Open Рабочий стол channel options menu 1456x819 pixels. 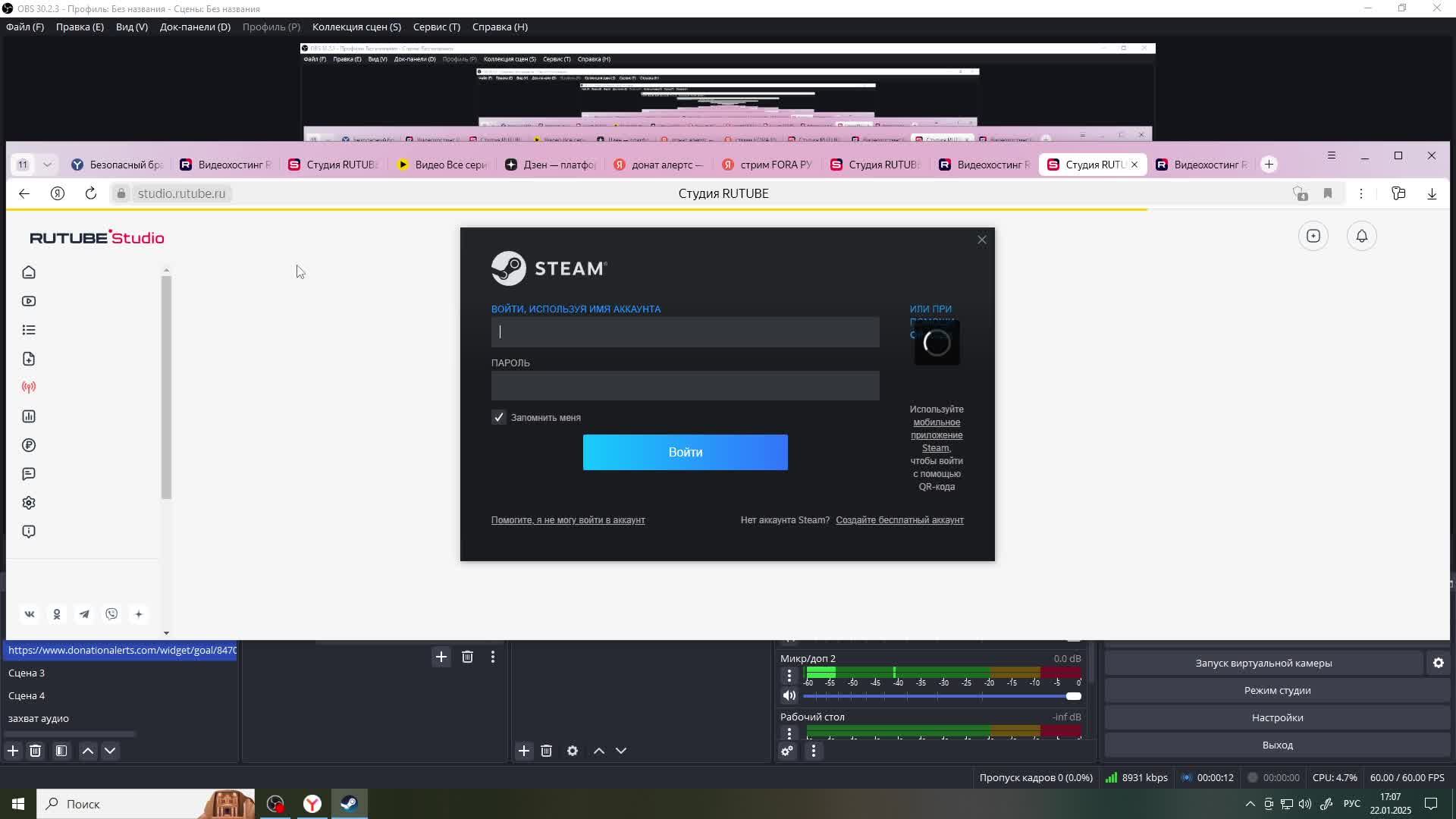point(789,733)
